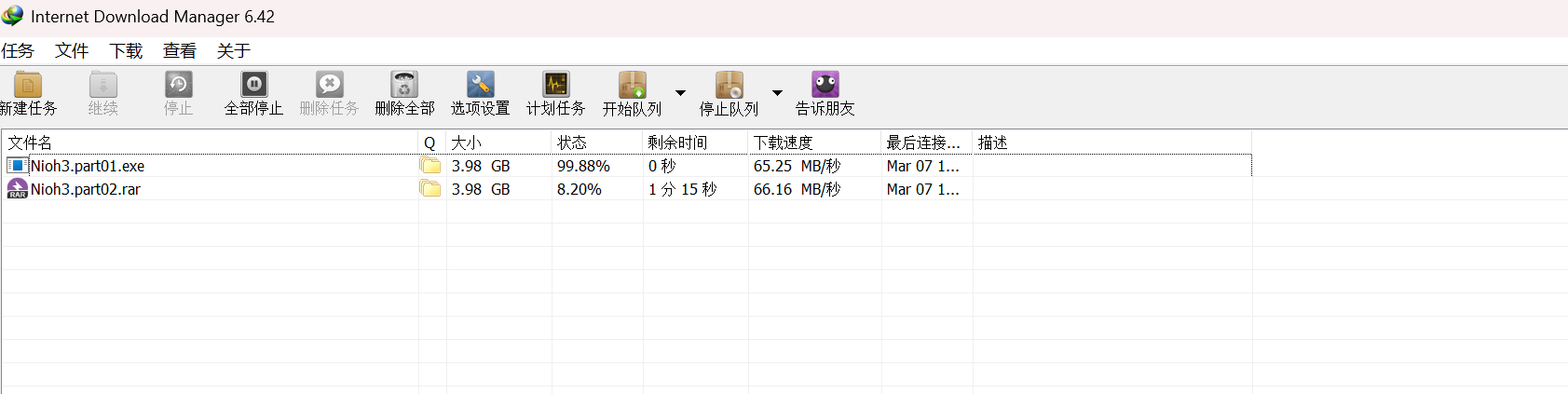Click the 删除全部 (delete all) trash icon

404,85
